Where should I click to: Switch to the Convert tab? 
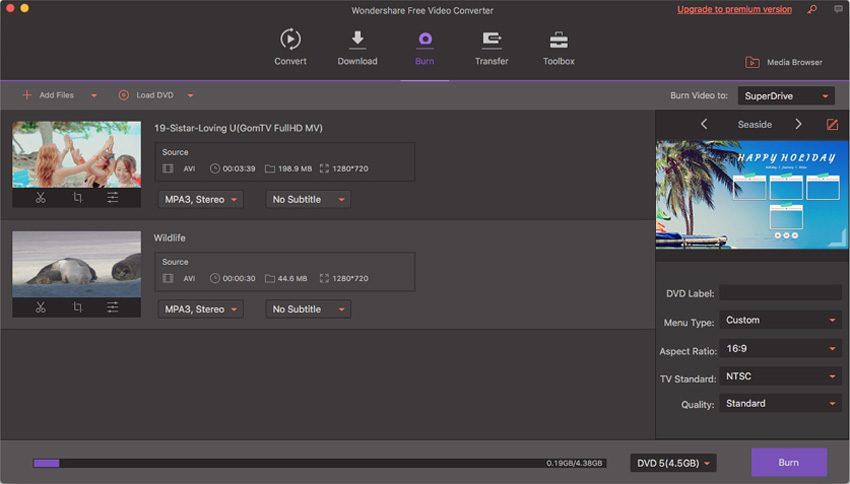(290, 48)
